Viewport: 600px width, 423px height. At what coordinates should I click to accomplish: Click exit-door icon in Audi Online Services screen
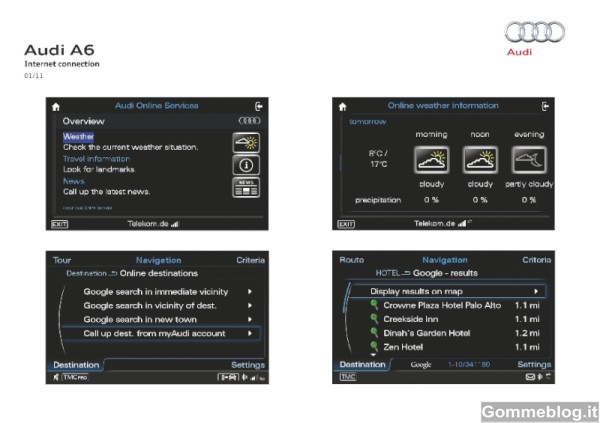click(259, 106)
